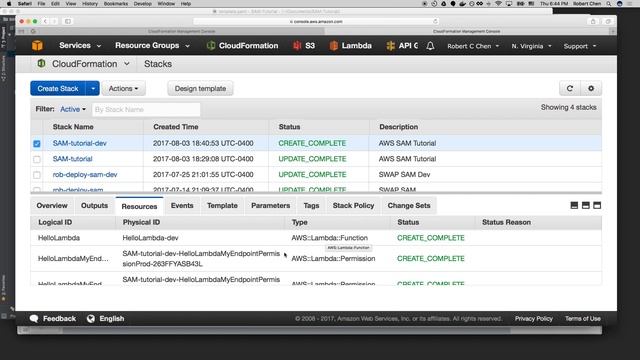Expand the CloudFormation title dropdown
The height and width of the screenshot is (360, 640).
point(127,64)
